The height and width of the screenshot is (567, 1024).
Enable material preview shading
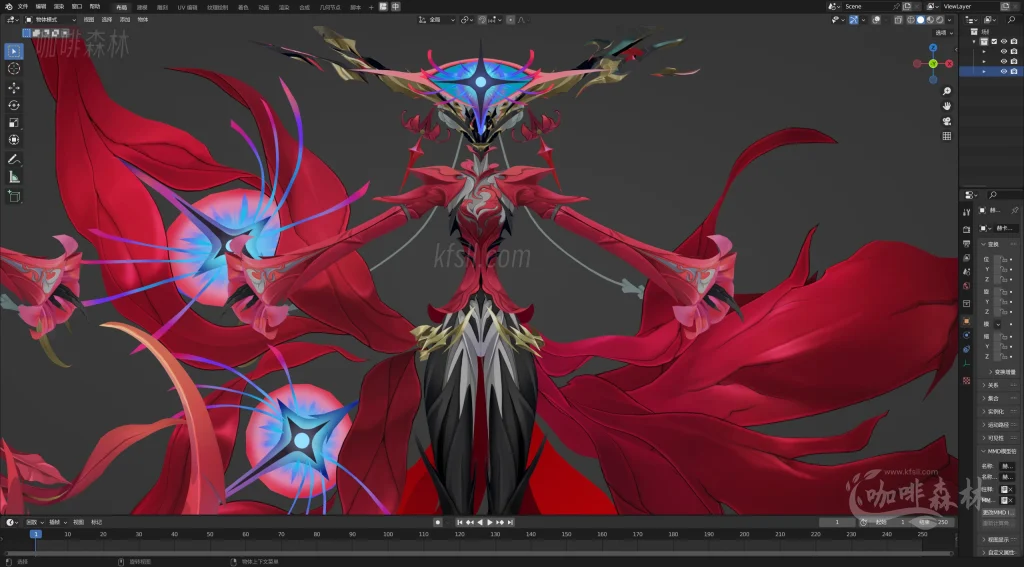point(930,20)
